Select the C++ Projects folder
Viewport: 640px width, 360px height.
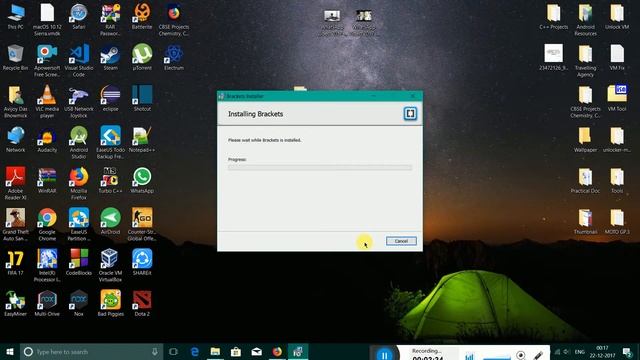pos(553,17)
